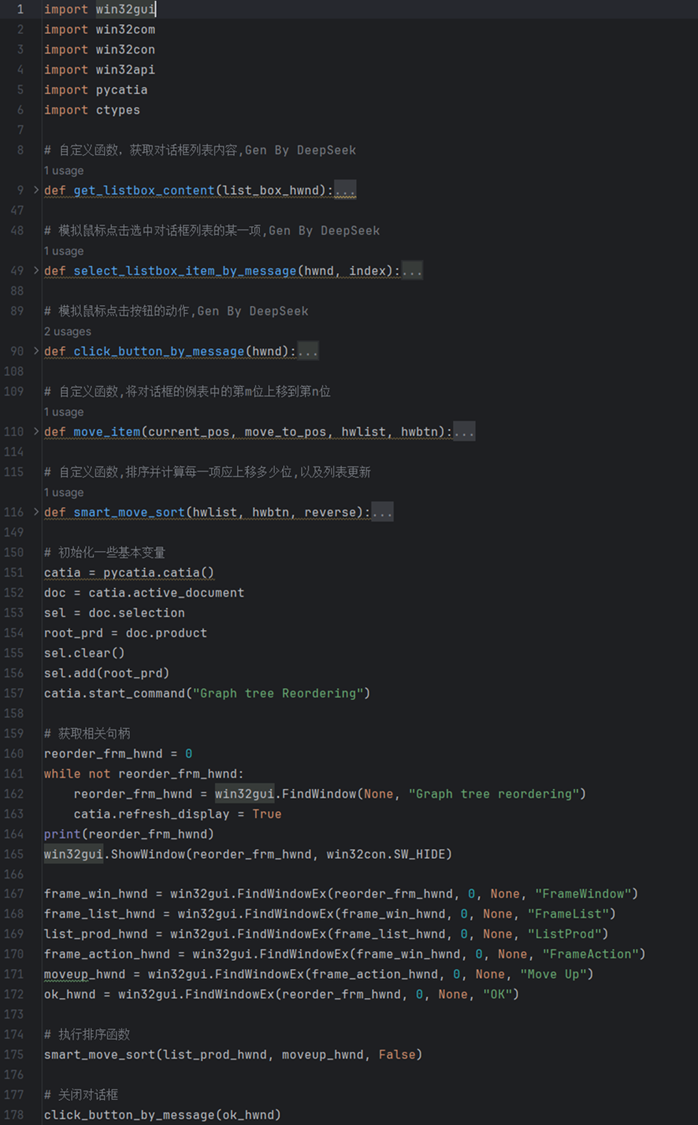The image size is (698, 1125).
Task: Open the '1 usage' hint above get_listbox_content
Action: tap(64, 171)
